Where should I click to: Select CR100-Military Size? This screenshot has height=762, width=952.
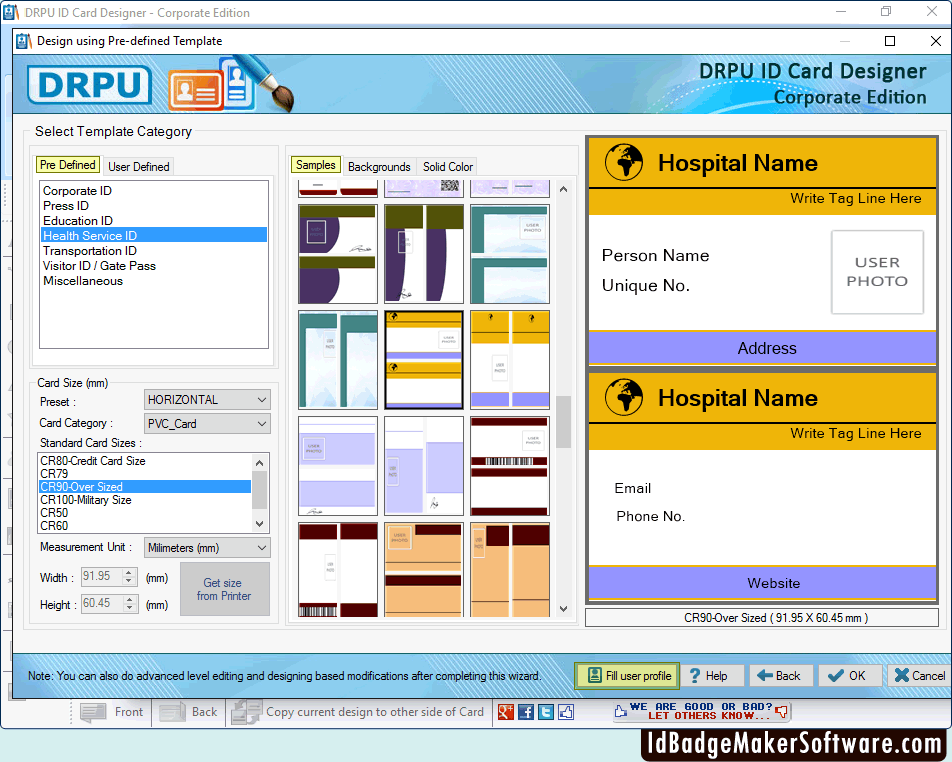(x=144, y=500)
